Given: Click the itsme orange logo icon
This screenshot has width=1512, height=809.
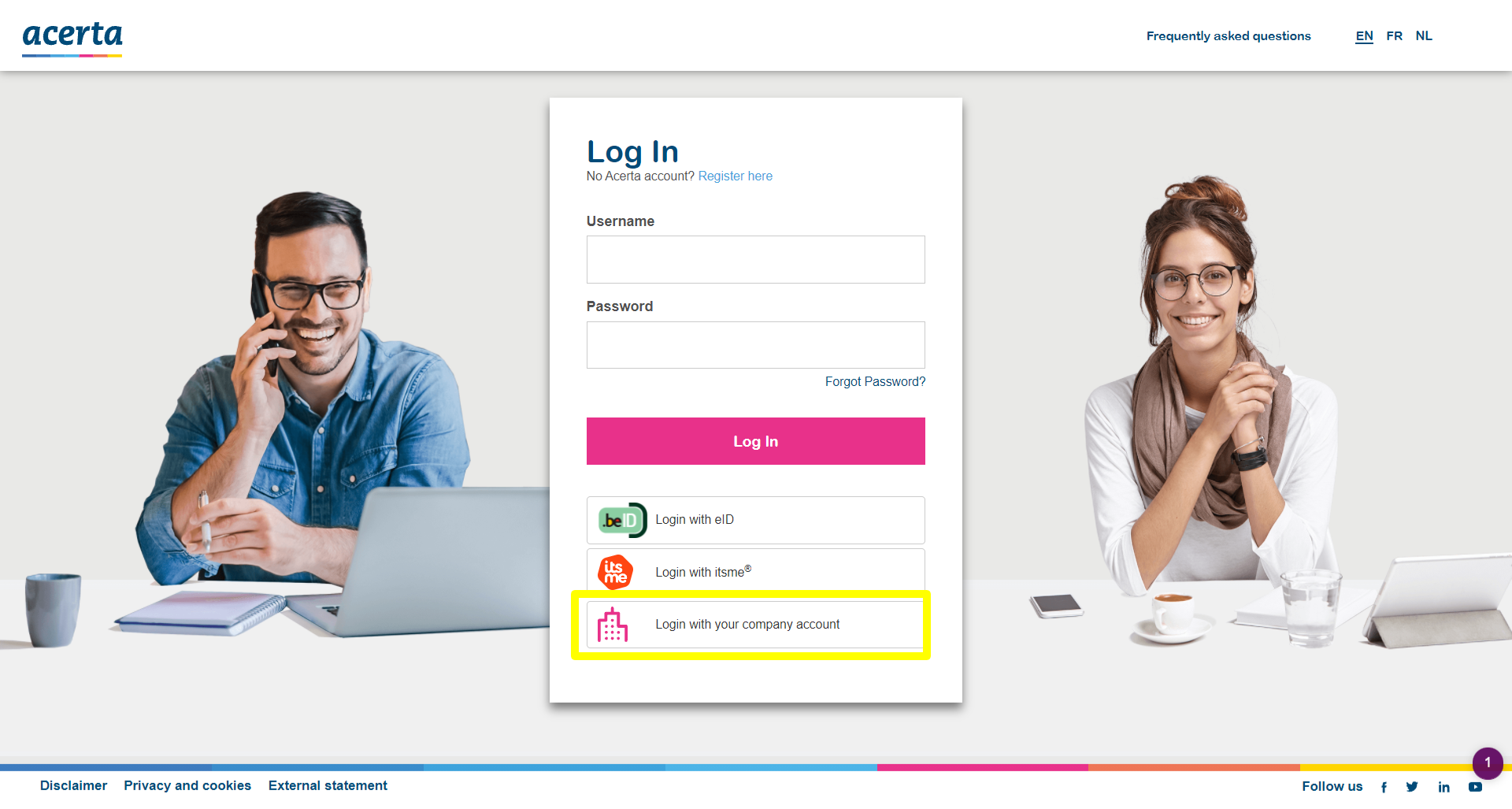Looking at the screenshot, I should 615,573.
